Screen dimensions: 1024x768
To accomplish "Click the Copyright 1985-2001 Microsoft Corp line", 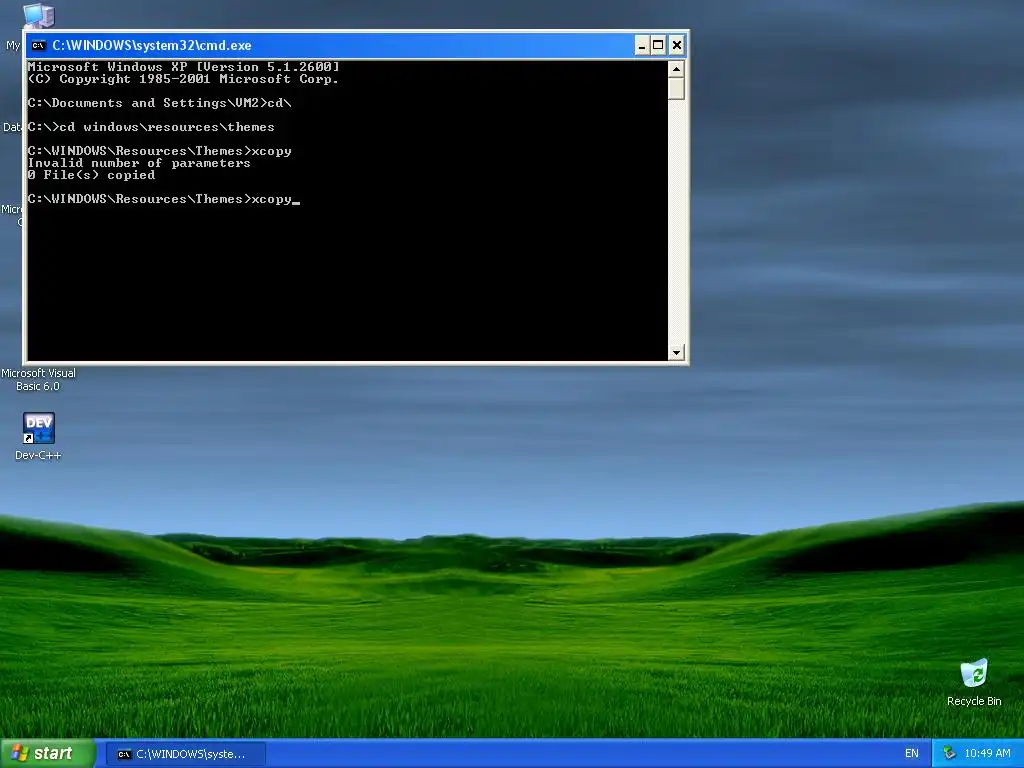I will (x=183, y=79).
